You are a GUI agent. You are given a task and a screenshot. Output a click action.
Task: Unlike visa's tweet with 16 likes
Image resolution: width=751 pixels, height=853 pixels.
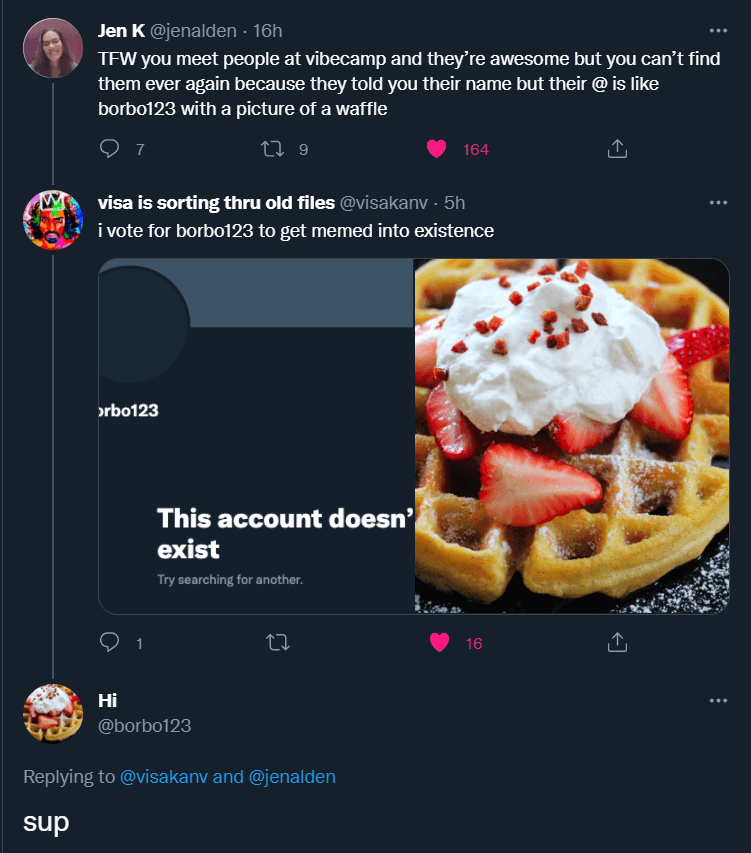(439, 643)
